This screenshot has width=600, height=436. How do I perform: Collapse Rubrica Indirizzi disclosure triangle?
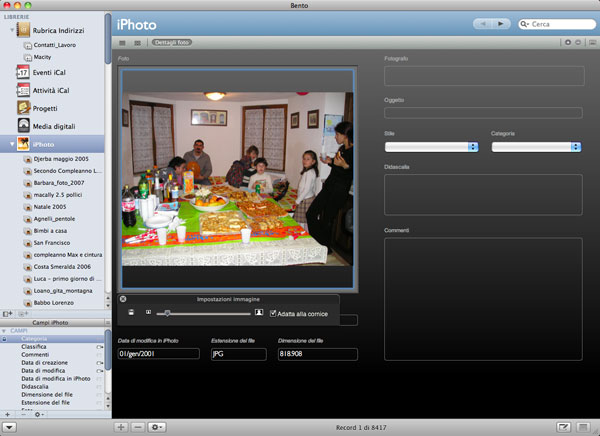pos(12,31)
